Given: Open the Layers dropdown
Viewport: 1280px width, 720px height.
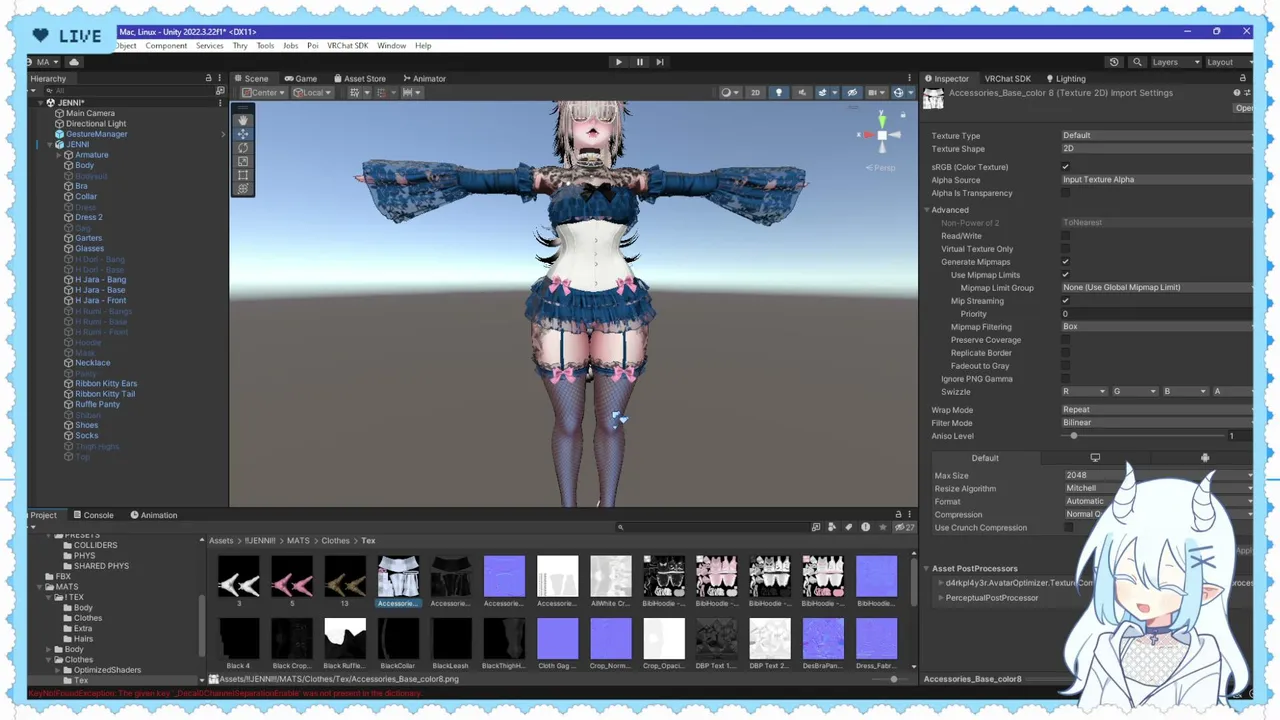Looking at the screenshot, I should coord(1176,62).
